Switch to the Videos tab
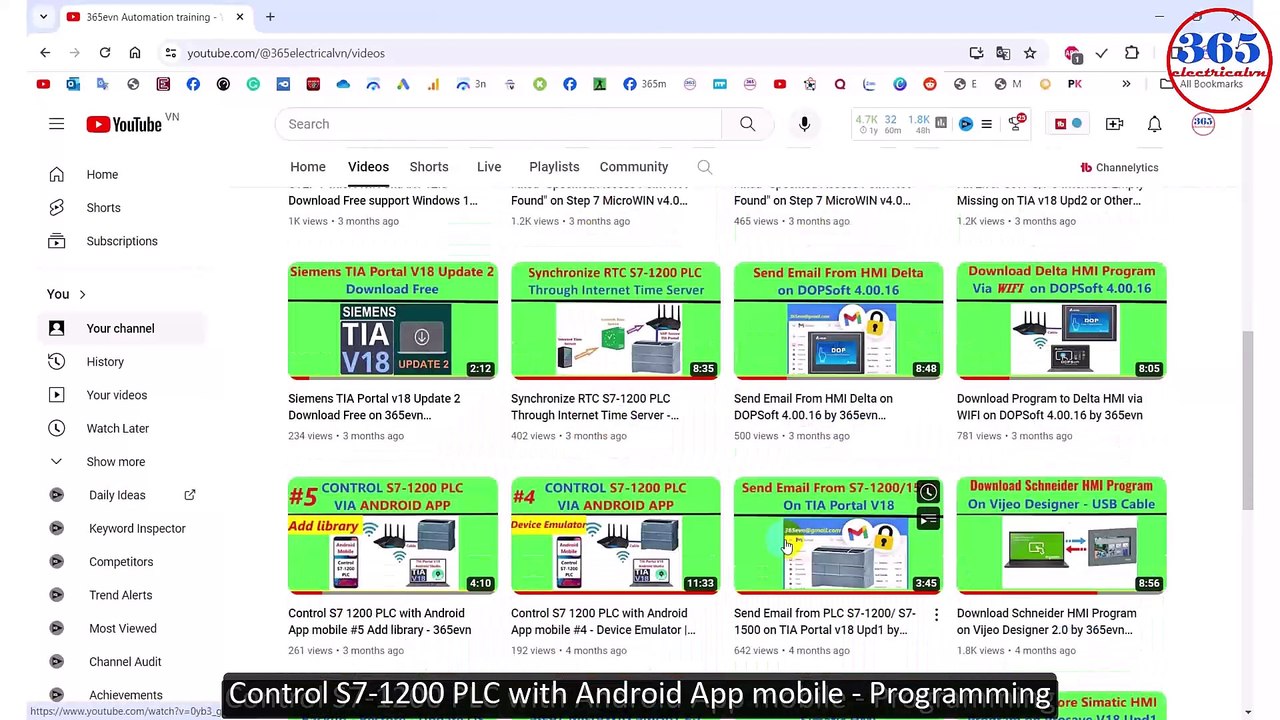1280x720 pixels. tap(368, 167)
